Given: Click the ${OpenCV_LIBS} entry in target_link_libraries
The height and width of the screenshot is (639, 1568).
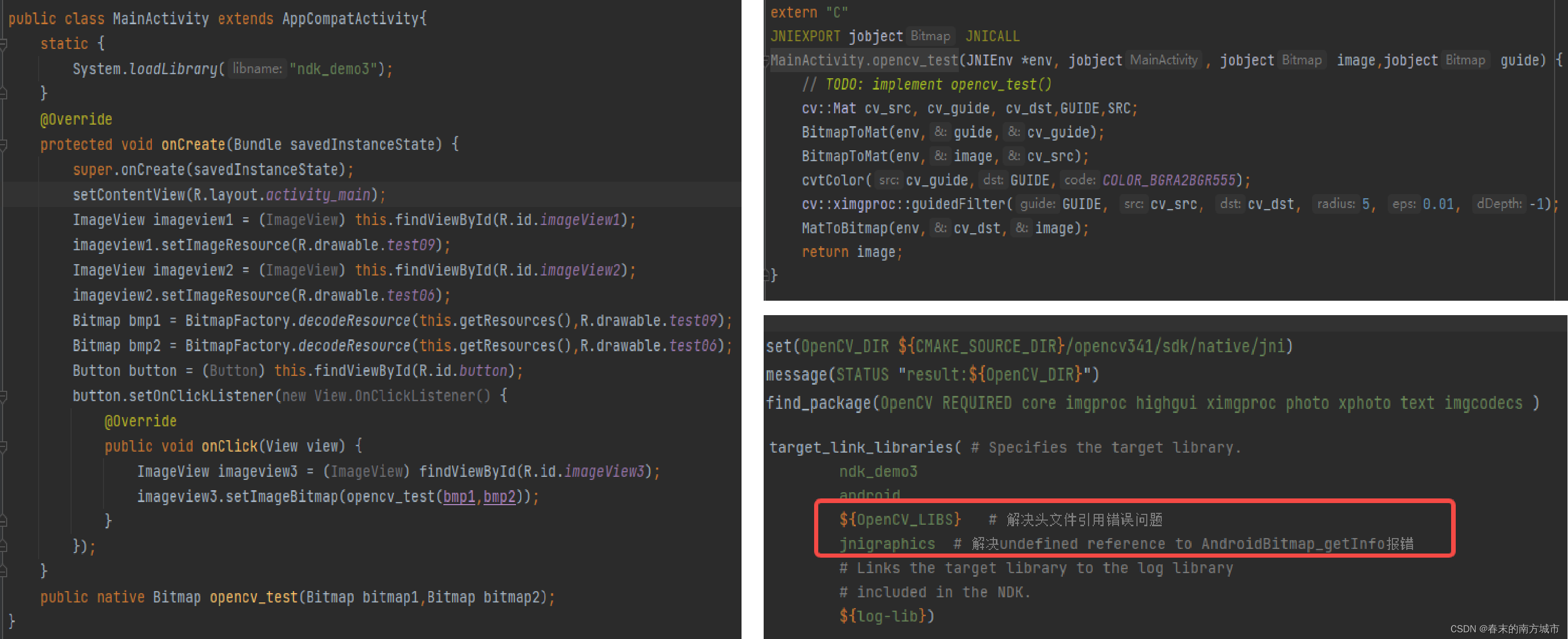Looking at the screenshot, I should pyautogui.click(x=899, y=519).
